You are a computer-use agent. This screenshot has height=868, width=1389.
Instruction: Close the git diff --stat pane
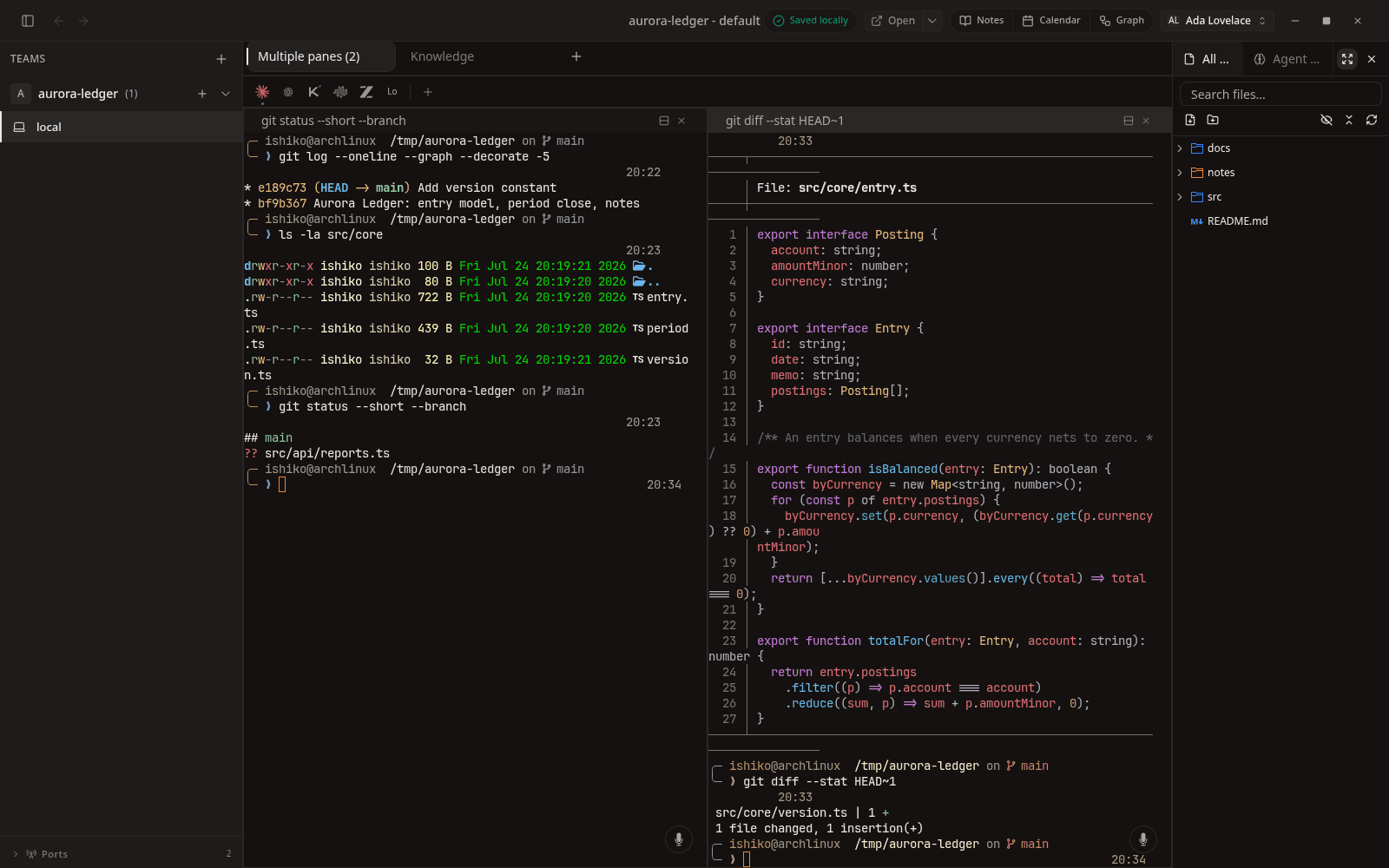(x=1146, y=121)
